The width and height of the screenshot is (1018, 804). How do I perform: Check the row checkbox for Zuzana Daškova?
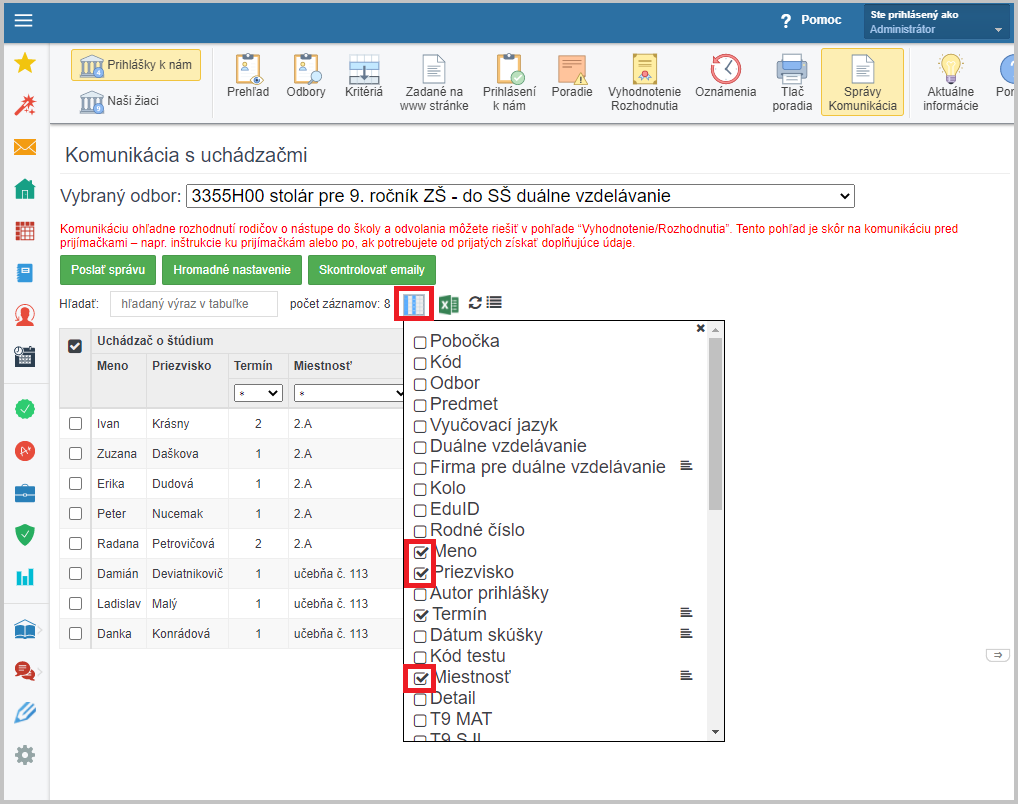[x=75, y=453]
